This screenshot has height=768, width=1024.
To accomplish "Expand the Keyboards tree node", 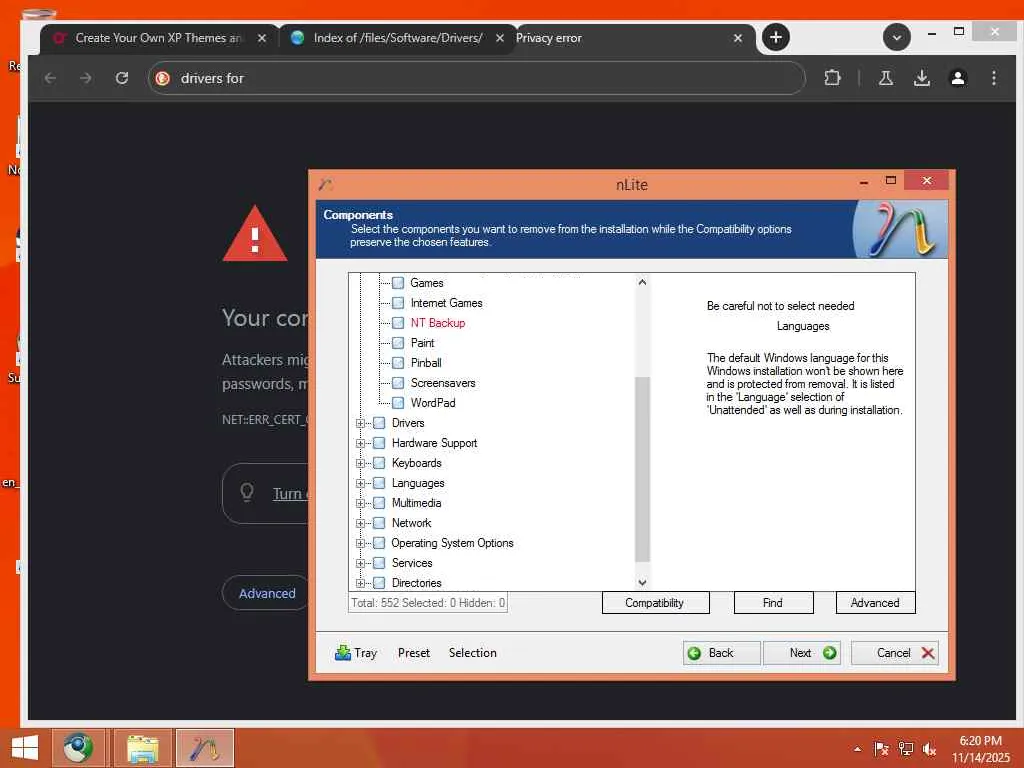I will (360, 463).
